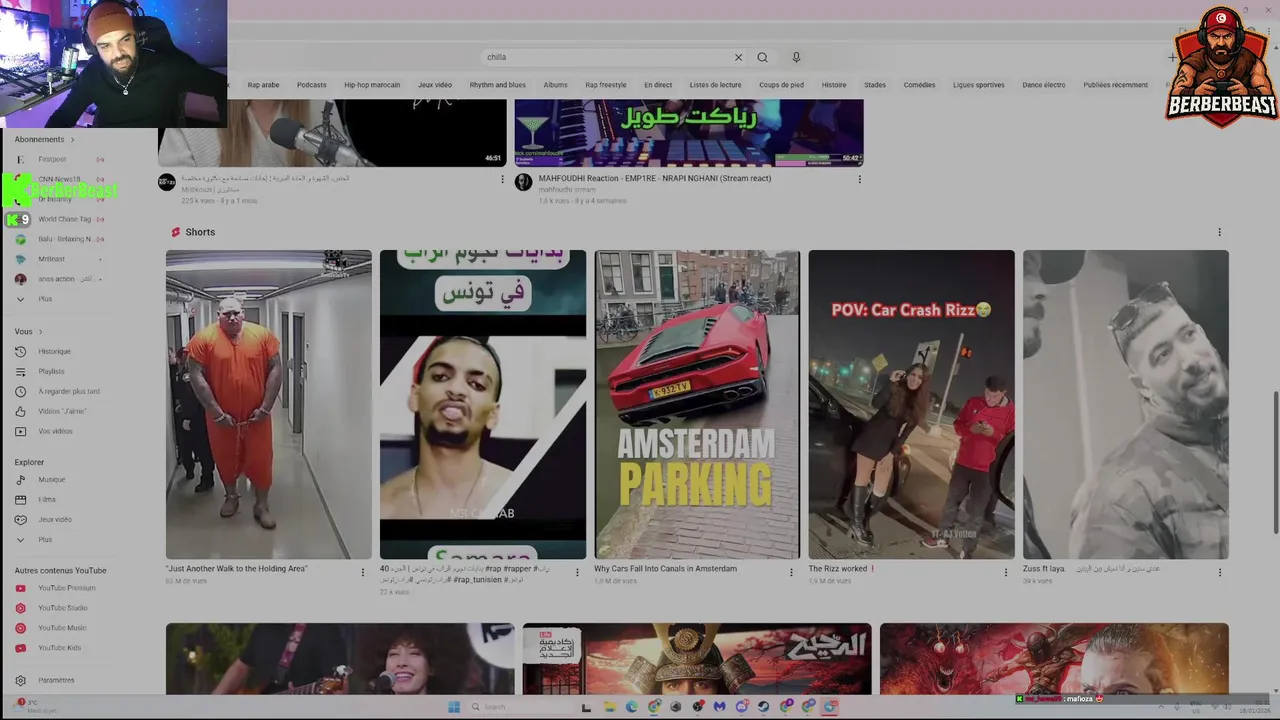The width and height of the screenshot is (1280, 720).
Task: Select the En direct filter chip
Action: pyautogui.click(x=658, y=85)
